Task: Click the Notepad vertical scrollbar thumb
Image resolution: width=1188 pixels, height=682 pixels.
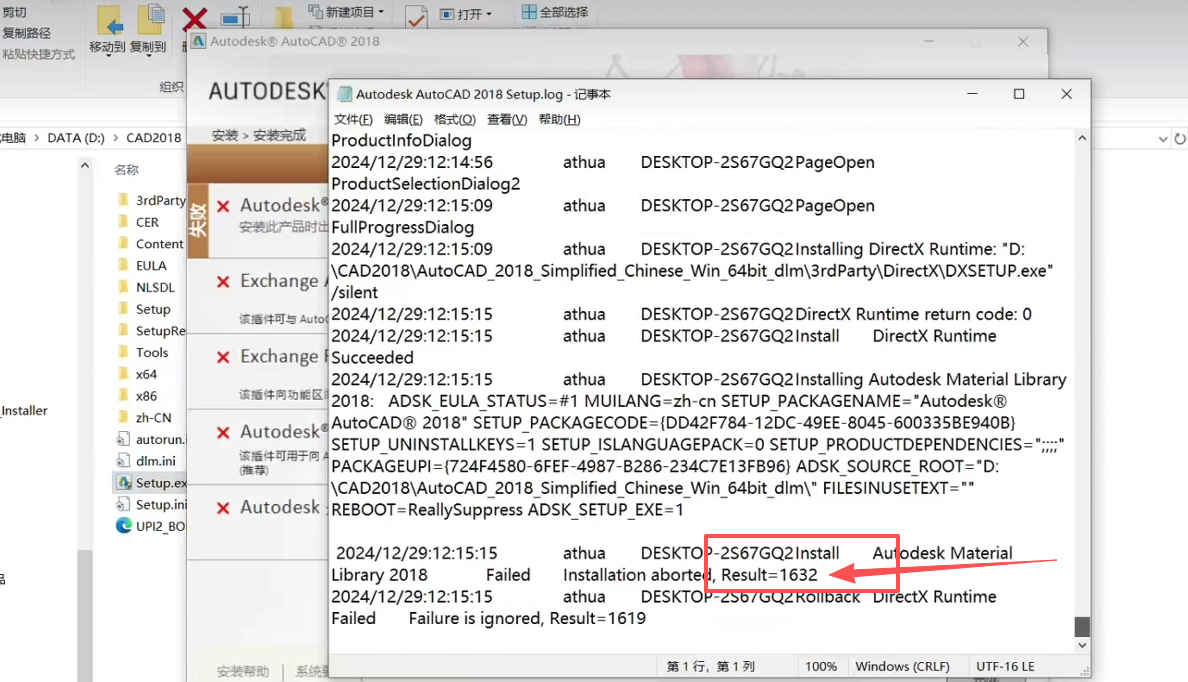Action: [x=1081, y=627]
